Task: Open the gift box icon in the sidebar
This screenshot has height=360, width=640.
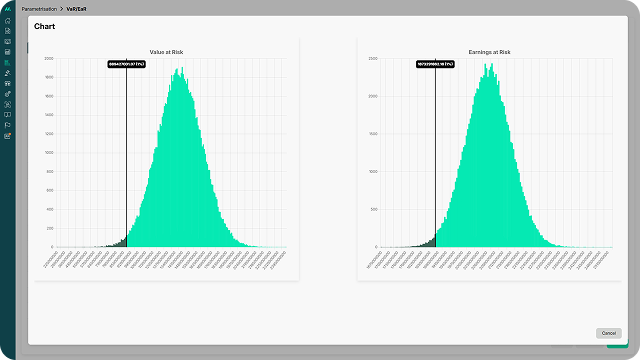Action: 7,83
